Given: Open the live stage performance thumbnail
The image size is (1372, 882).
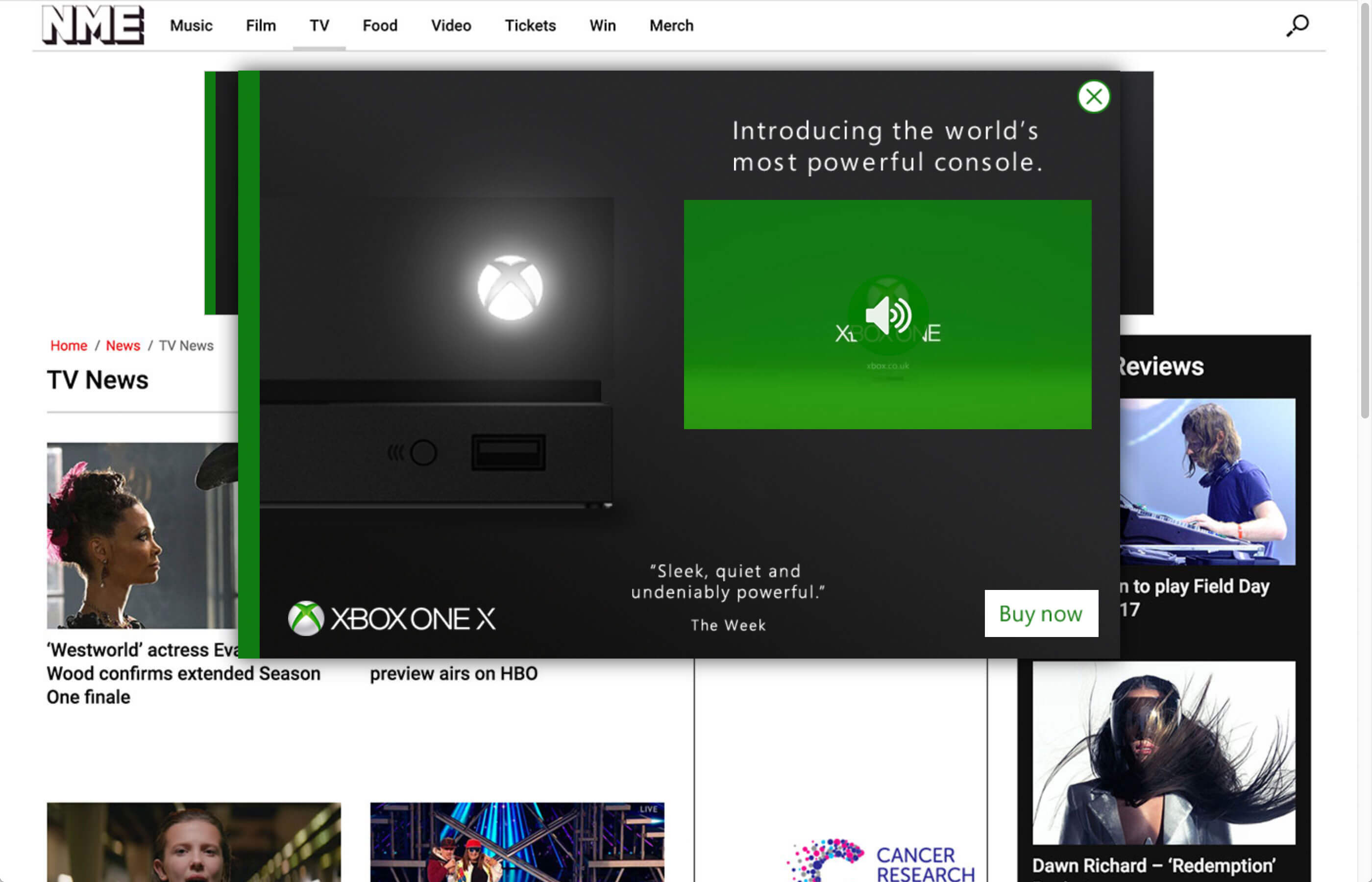Looking at the screenshot, I should (x=517, y=842).
